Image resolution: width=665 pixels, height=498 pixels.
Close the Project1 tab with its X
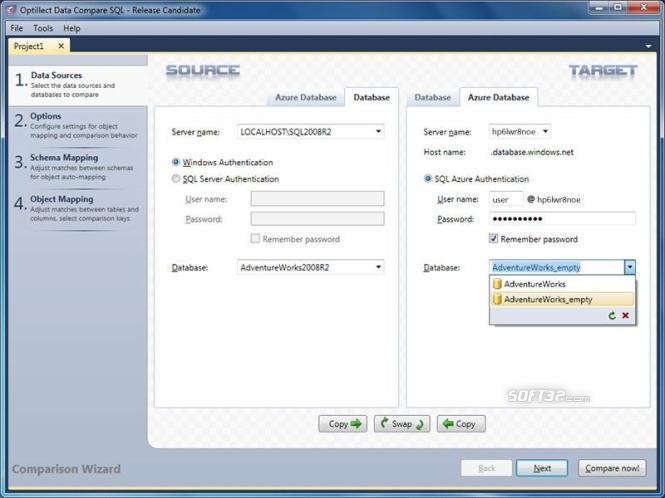61,46
